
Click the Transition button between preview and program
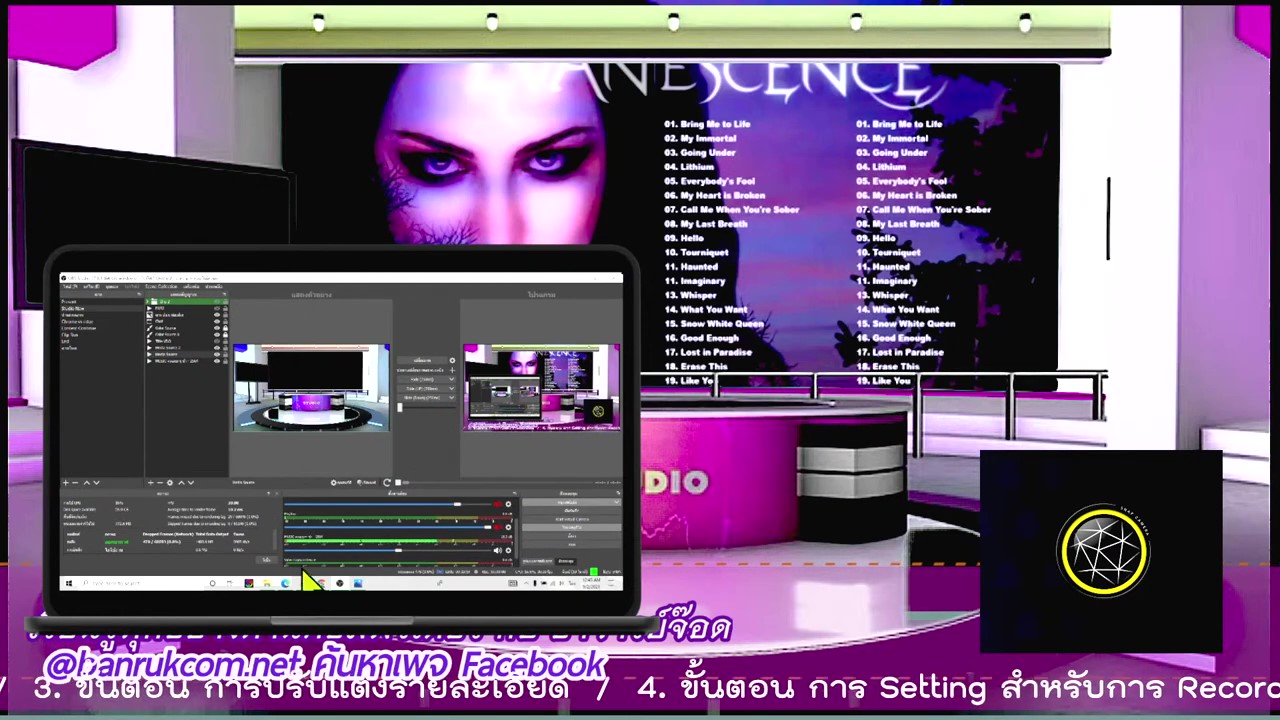422,360
